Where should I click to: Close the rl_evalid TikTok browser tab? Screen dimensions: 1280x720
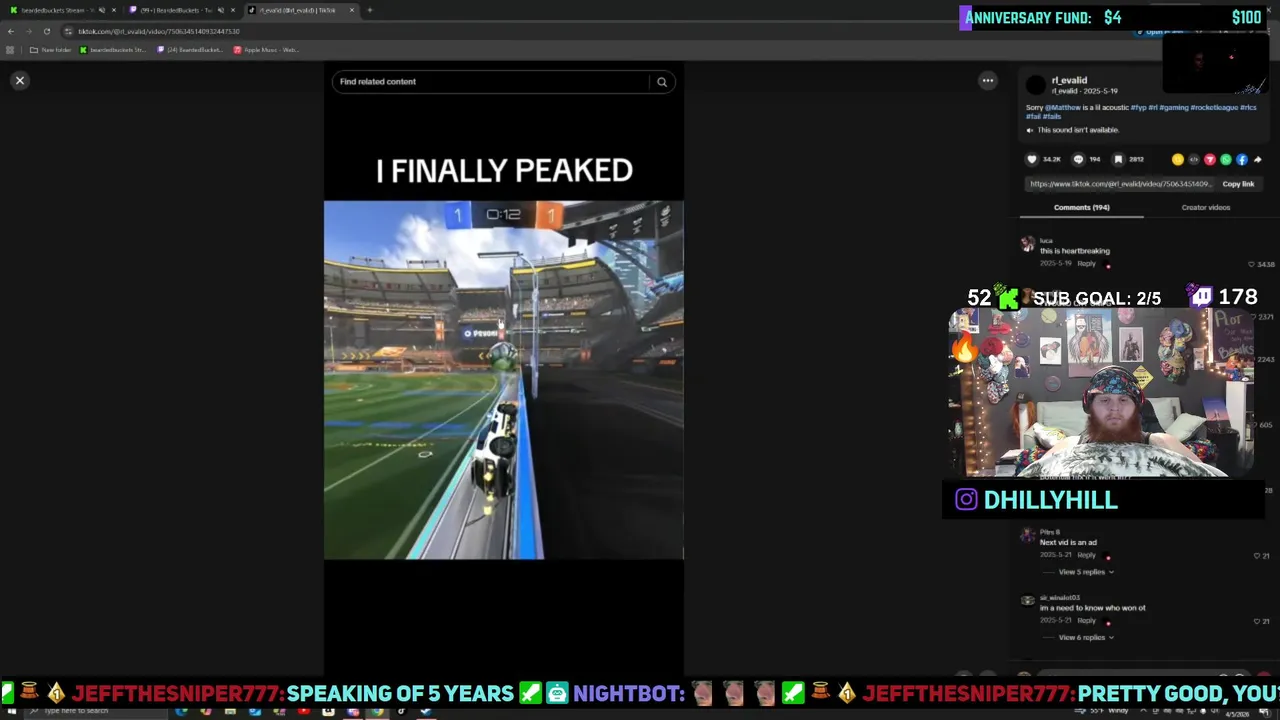pos(351,10)
